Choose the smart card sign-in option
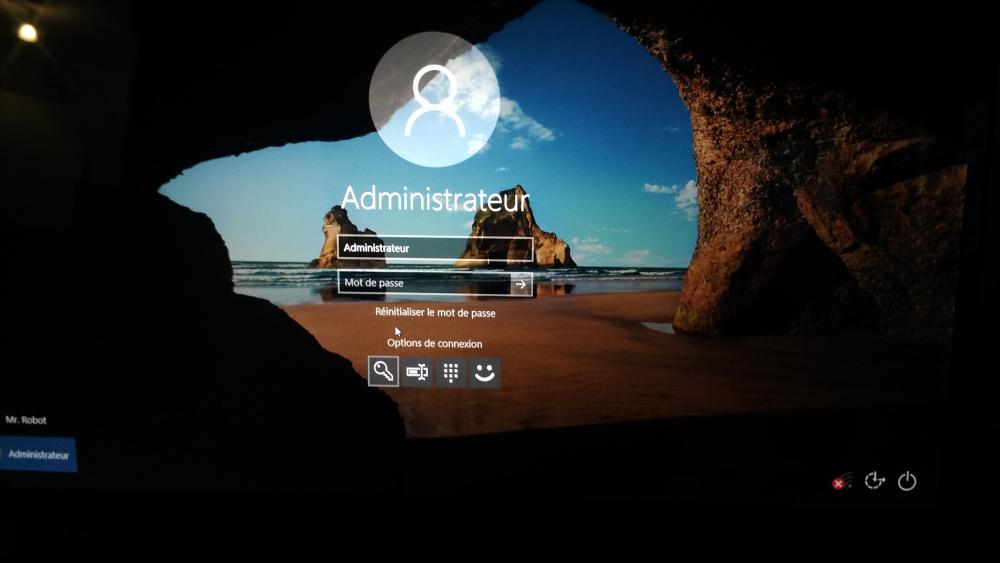Viewport: 1000px width, 563px height. [x=418, y=372]
